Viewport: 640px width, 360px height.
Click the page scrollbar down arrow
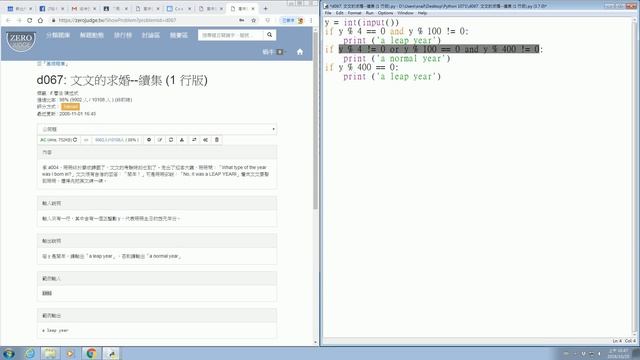tap(315, 342)
